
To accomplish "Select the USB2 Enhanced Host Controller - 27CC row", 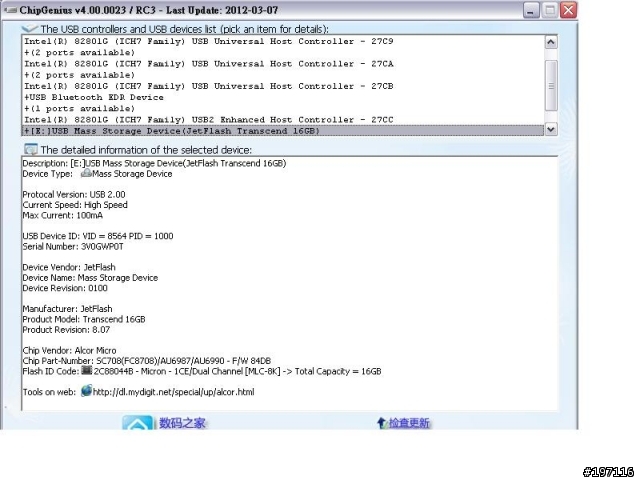I will pos(283,120).
